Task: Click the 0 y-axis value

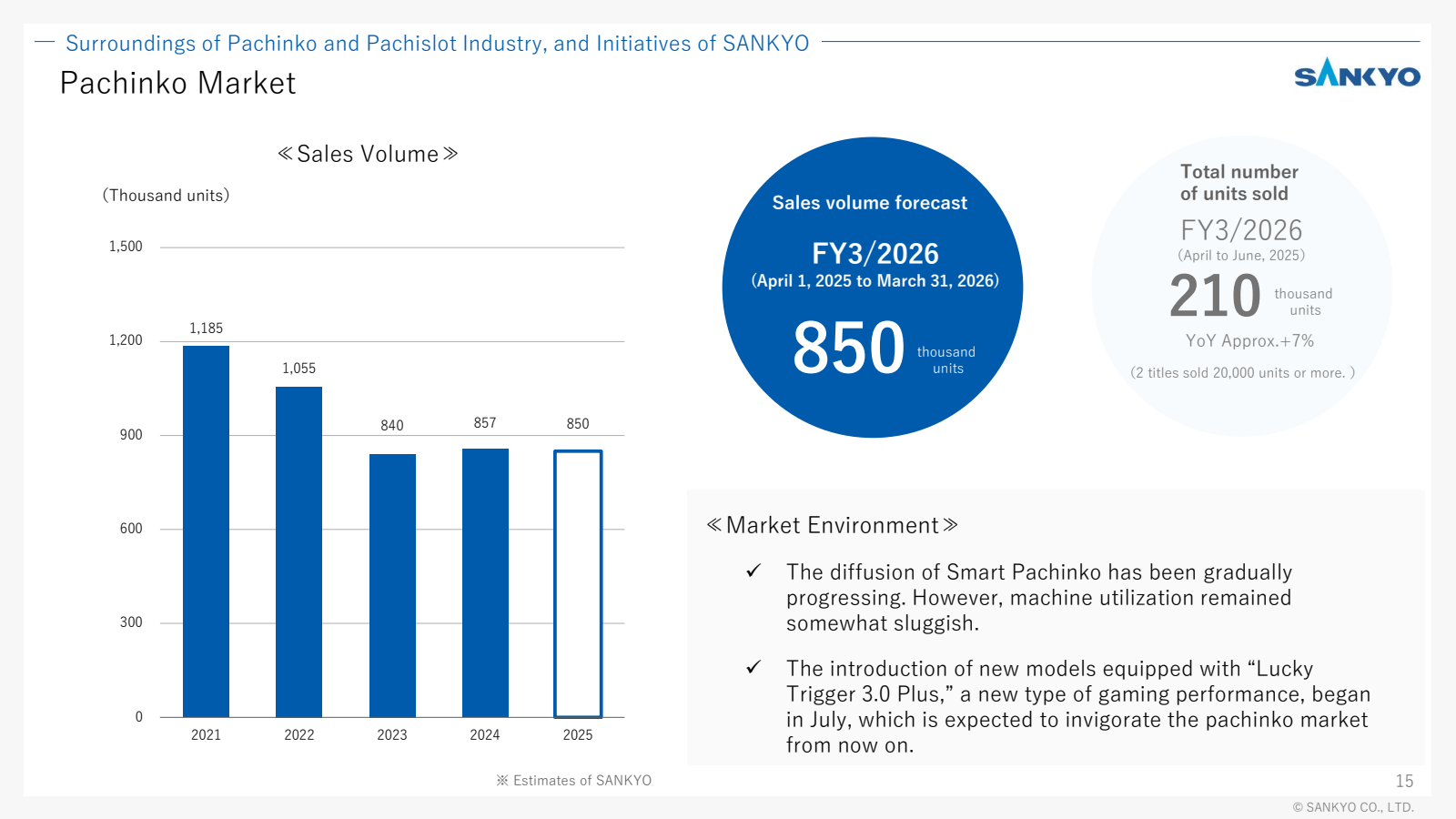Action: pyautogui.click(x=138, y=717)
